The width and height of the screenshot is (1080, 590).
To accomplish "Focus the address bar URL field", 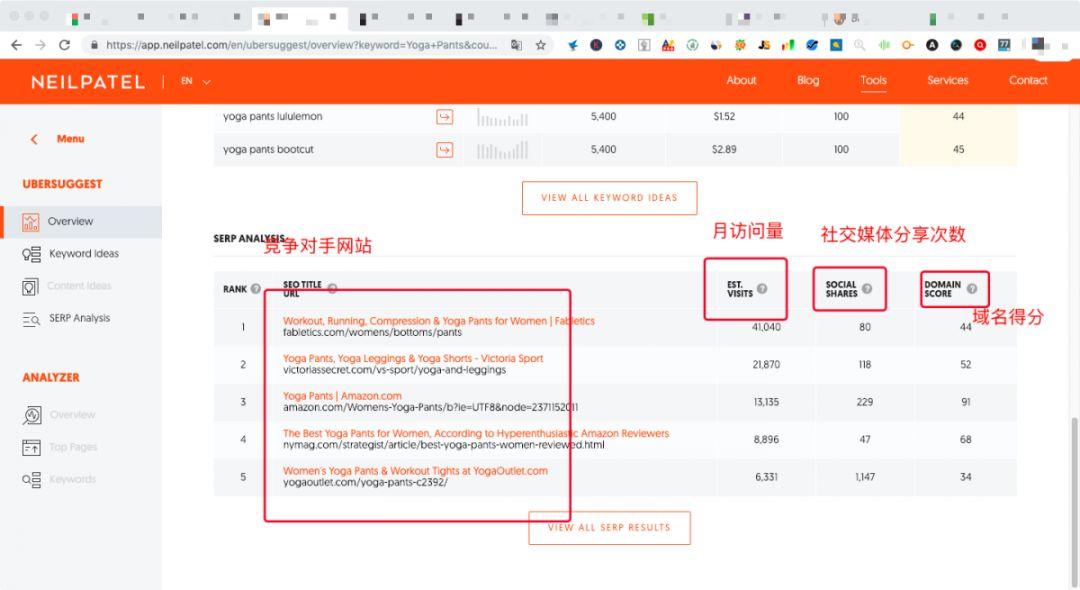I will click(x=301, y=45).
